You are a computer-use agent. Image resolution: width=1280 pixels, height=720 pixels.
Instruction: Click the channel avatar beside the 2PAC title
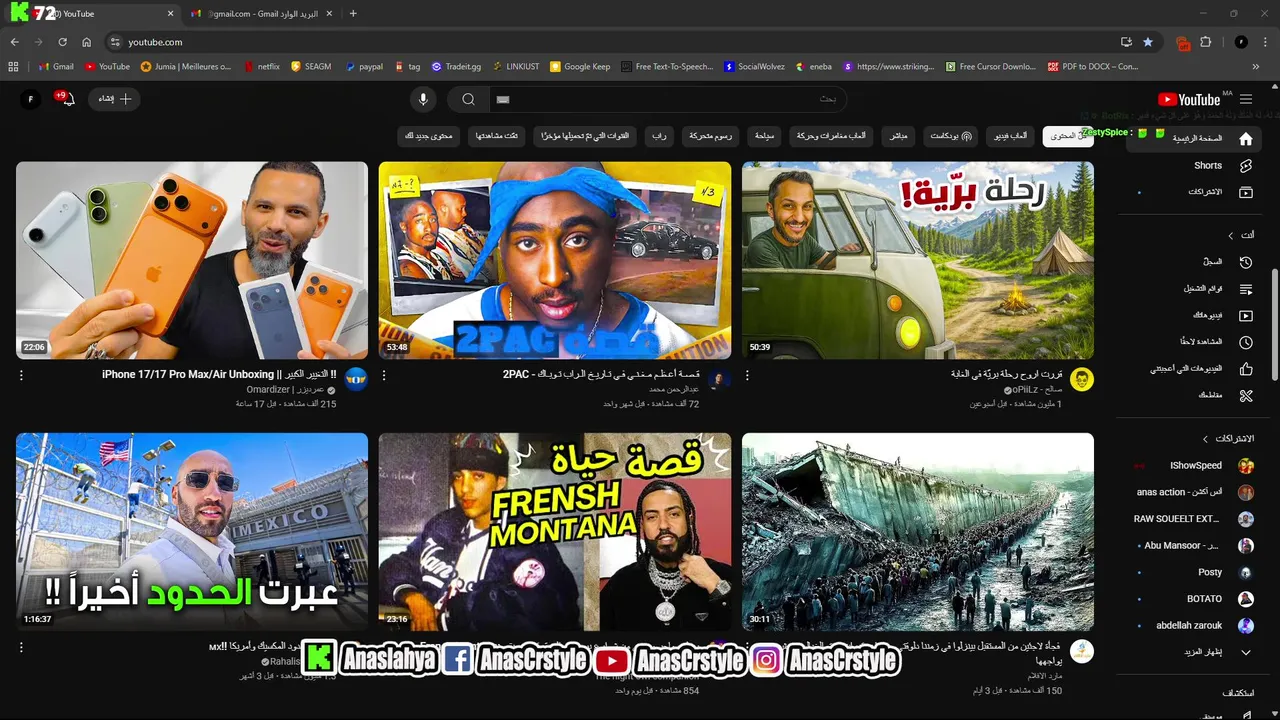point(719,379)
